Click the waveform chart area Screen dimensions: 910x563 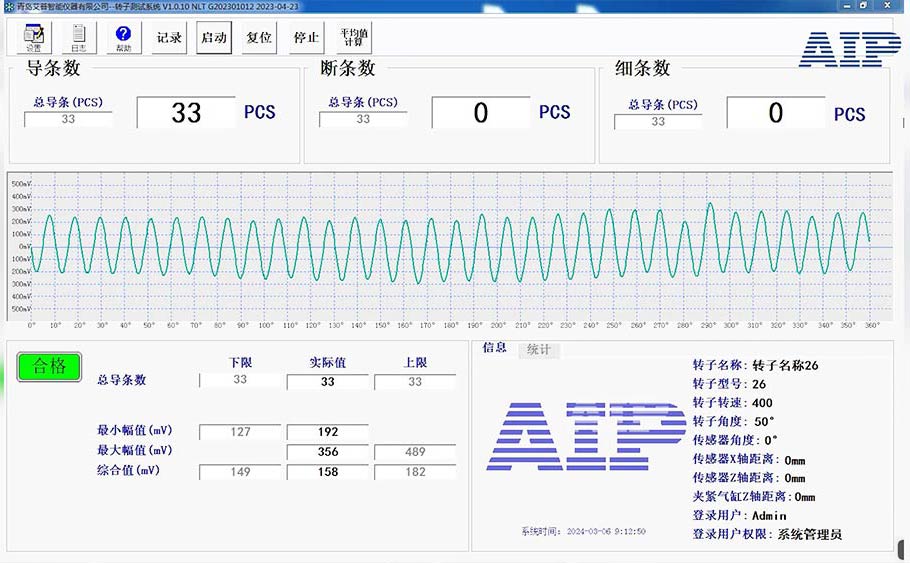coord(450,246)
